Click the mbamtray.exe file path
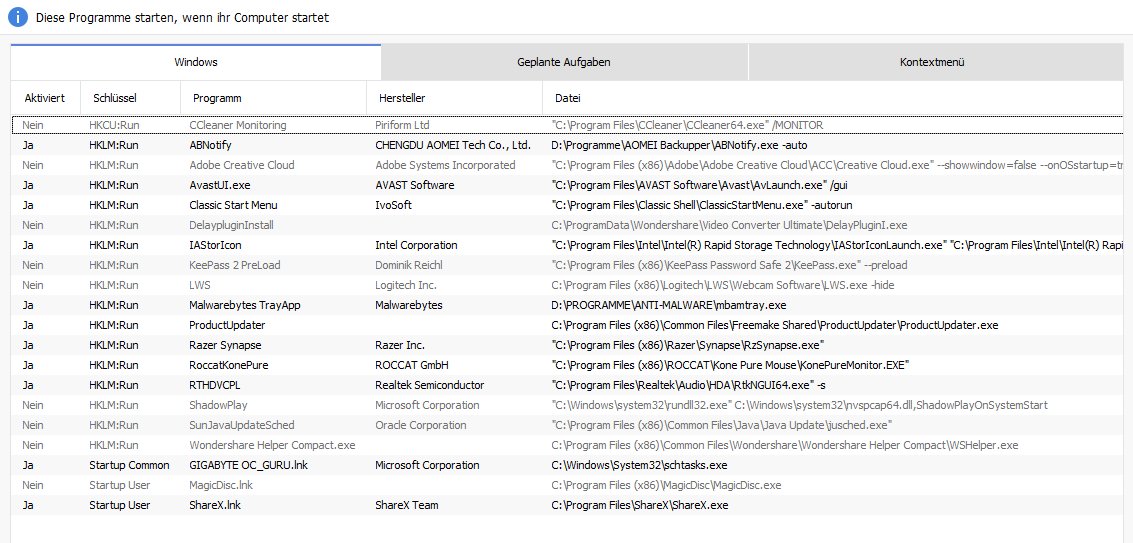 (668, 305)
